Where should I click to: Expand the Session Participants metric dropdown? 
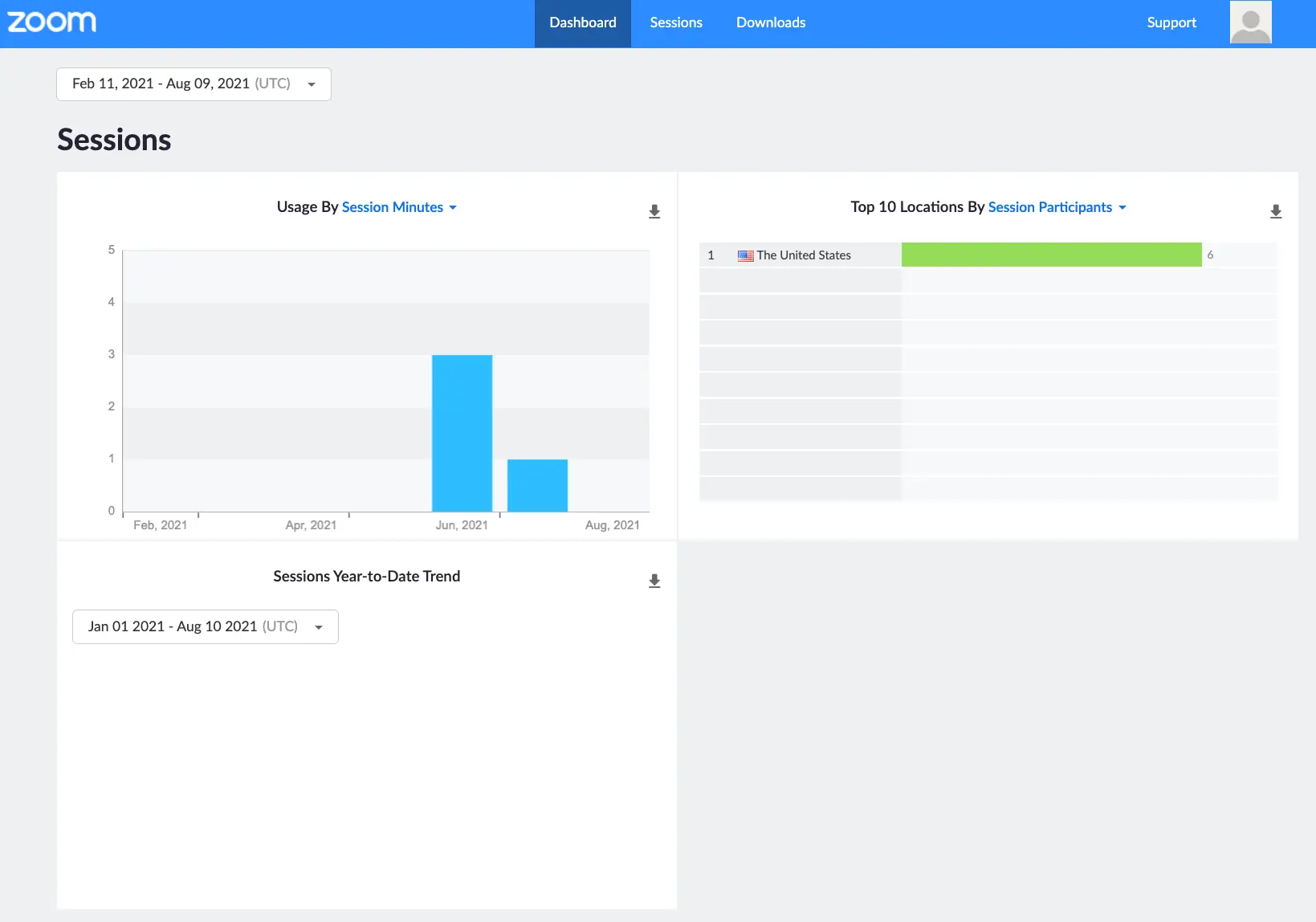[1057, 207]
